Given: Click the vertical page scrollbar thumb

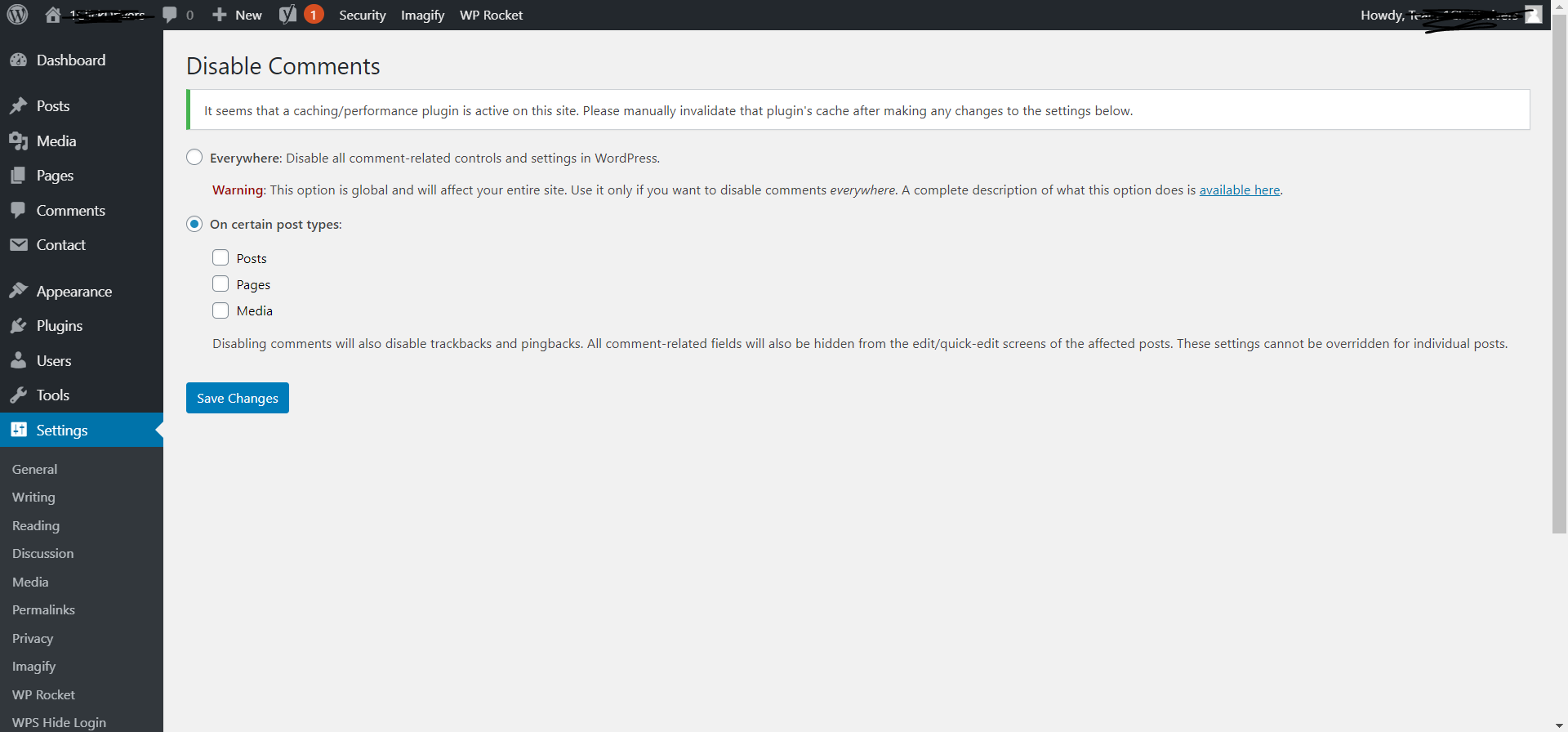Looking at the screenshot, I should pos(1559,275).
